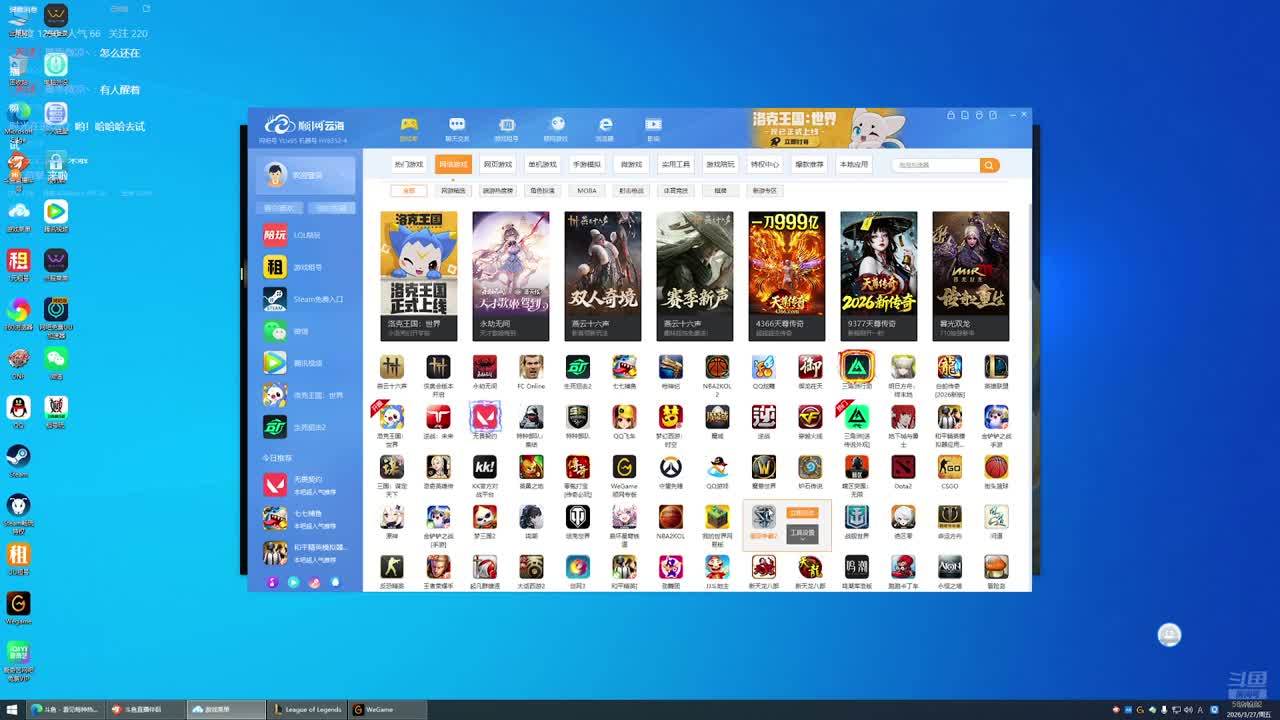Click the game search input field
The width and height of the screenshot is (1280, 720).
936,165
